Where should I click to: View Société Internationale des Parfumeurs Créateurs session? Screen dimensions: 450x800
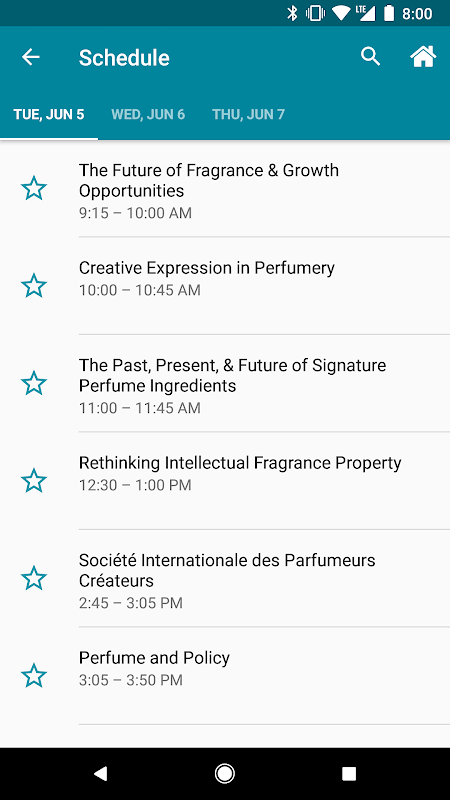click(225, 578)
